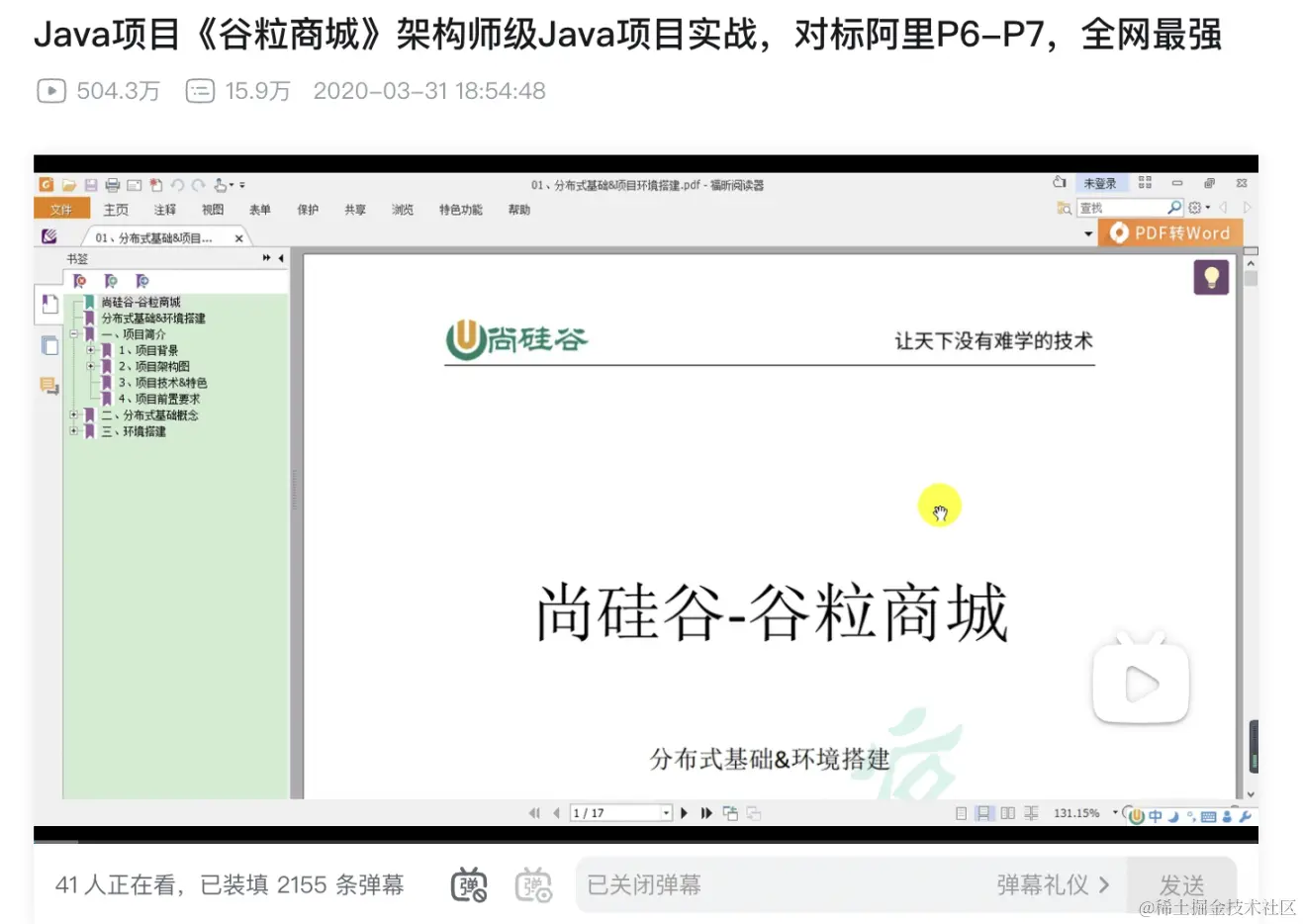Click the redo arrow in quick toolbar
Viewport: 1303px width, 924px height.
198,185
